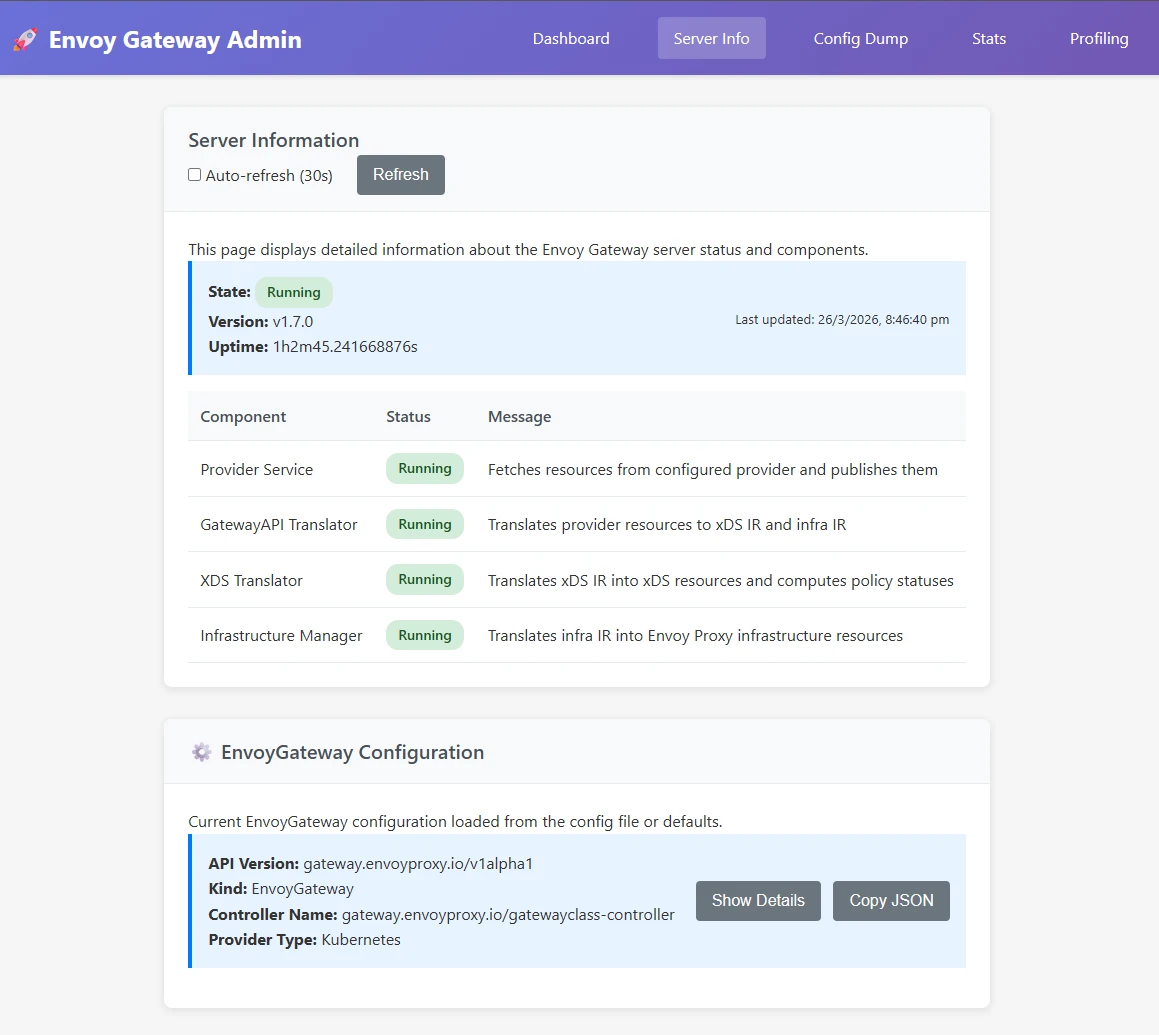Enable the Auto-refresh (30s) checkbox
Screen dimensions: 1159x1035
click(x=194, y=175)
